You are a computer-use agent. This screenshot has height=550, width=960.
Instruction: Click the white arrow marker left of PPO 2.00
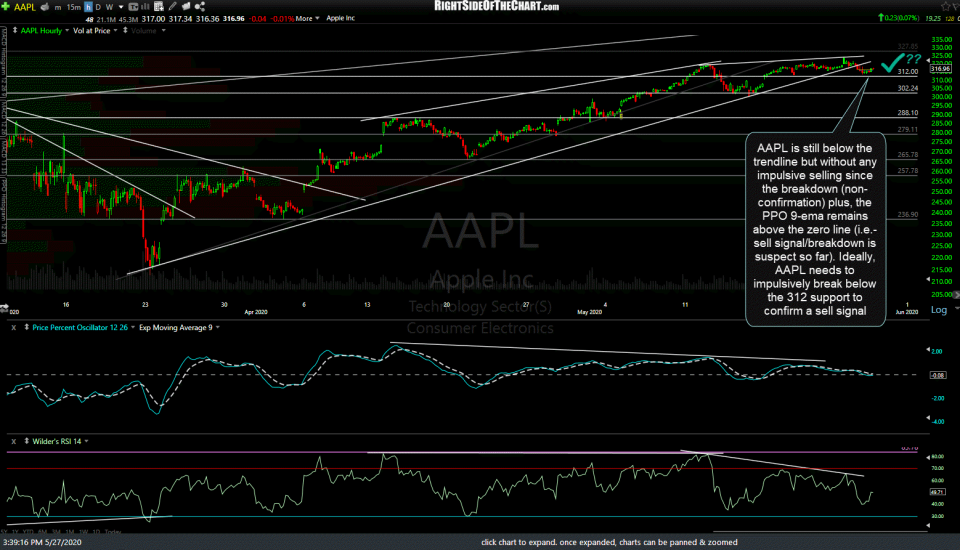[928, 350]
